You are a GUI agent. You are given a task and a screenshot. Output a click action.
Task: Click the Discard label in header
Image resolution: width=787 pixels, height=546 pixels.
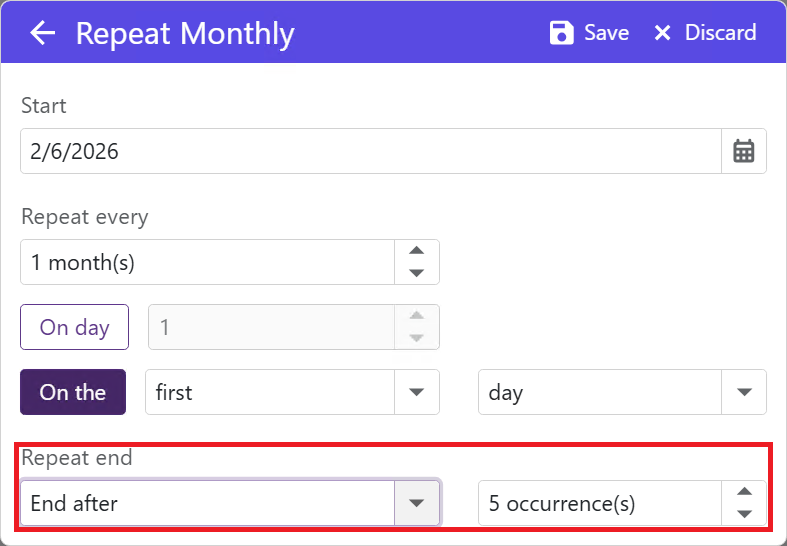click(720, 33)
